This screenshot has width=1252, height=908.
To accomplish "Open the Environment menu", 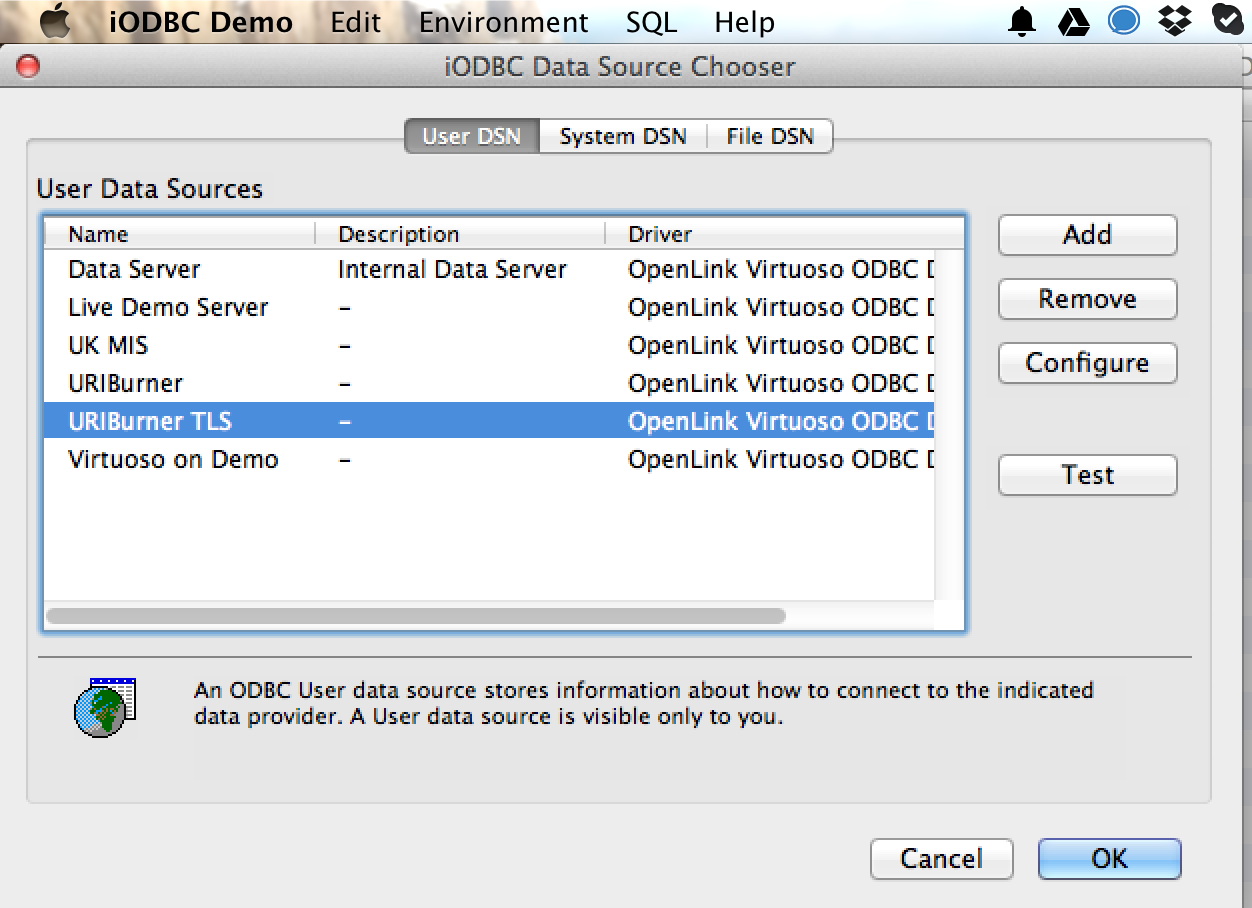I will coord(504,22).
